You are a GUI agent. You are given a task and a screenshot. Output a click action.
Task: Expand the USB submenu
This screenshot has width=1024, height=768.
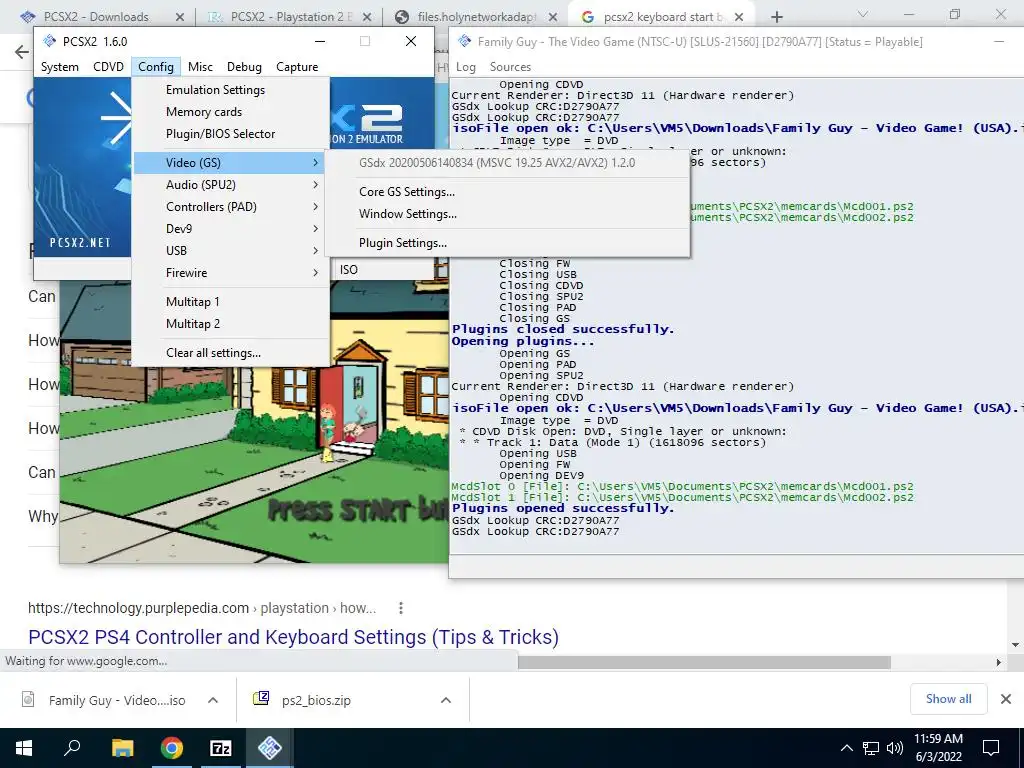231,251
